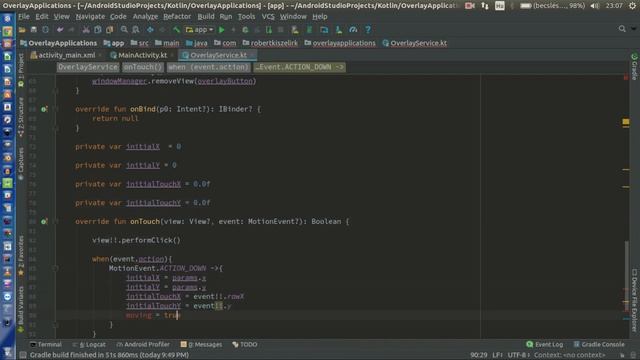The height and width of the screenshot is (360, 640).
Task: Toggle the Project tool window
Action: [21, 70]
